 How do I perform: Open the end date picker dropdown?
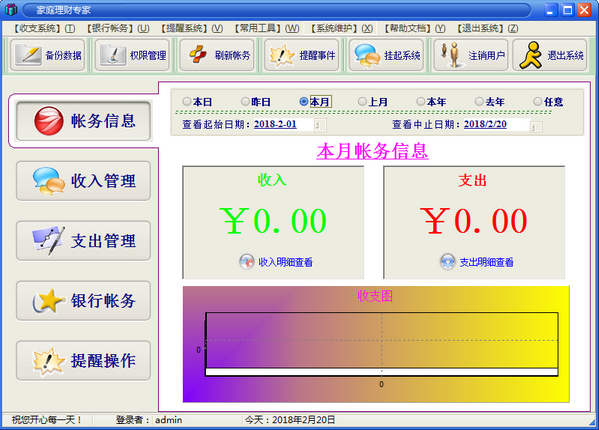(x=536, y=126)
